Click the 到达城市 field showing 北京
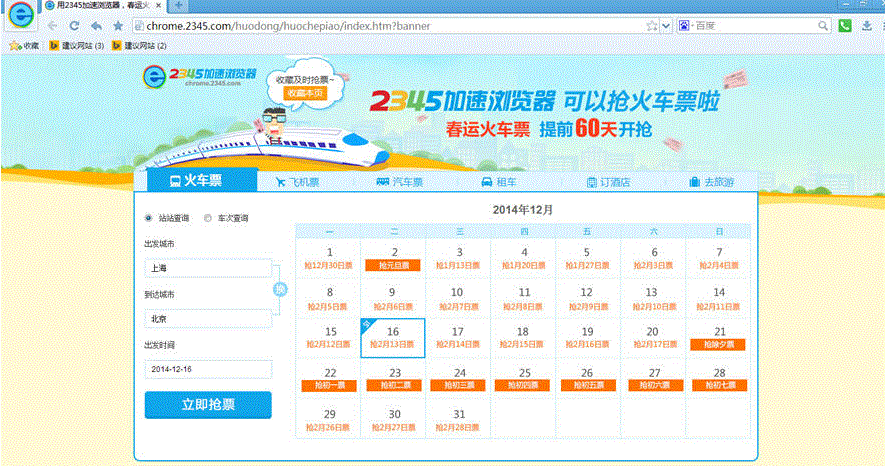Image resolution: width=885 pixels, height=466 pixels. point(208,319)
